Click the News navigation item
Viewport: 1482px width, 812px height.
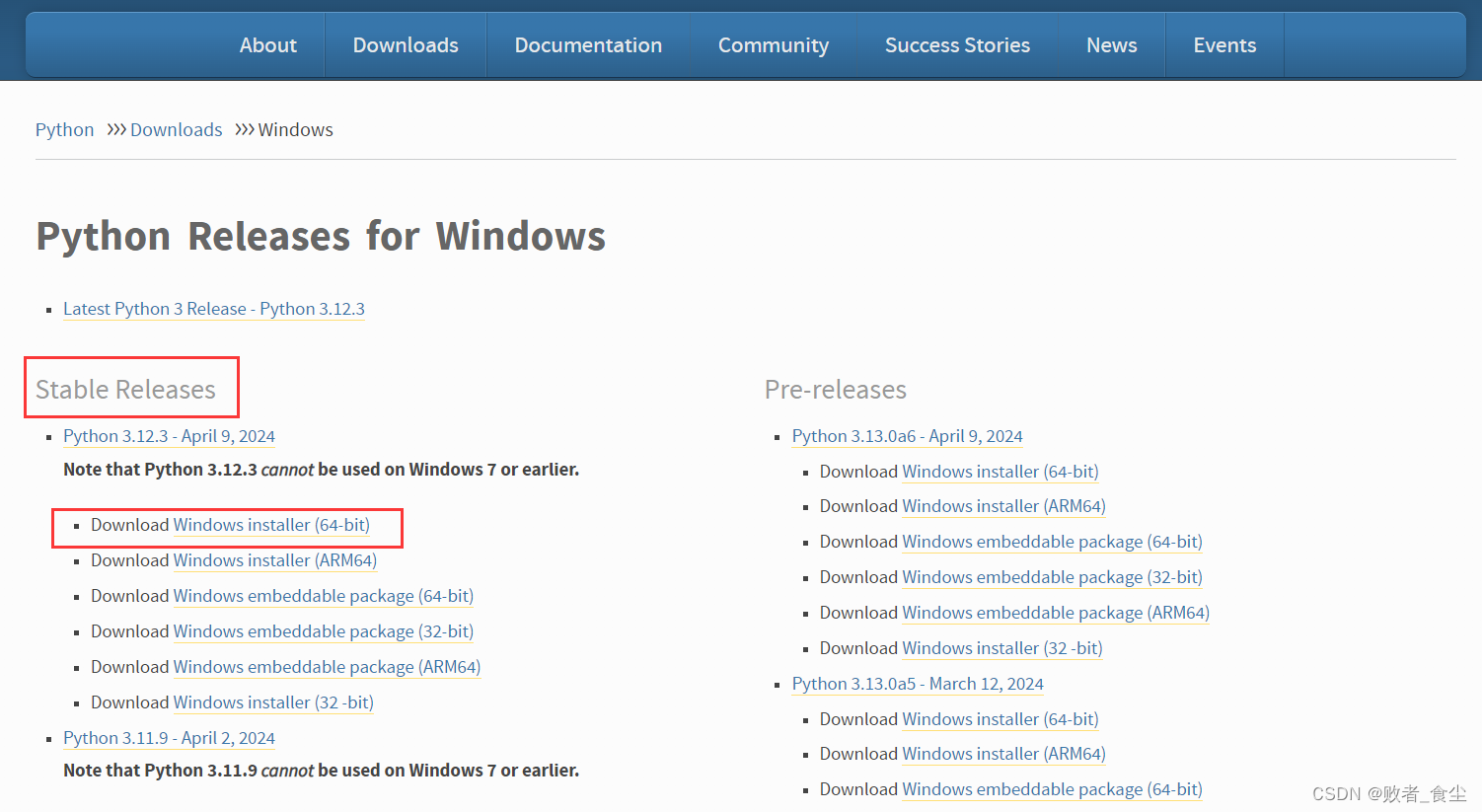[1111, 45]
